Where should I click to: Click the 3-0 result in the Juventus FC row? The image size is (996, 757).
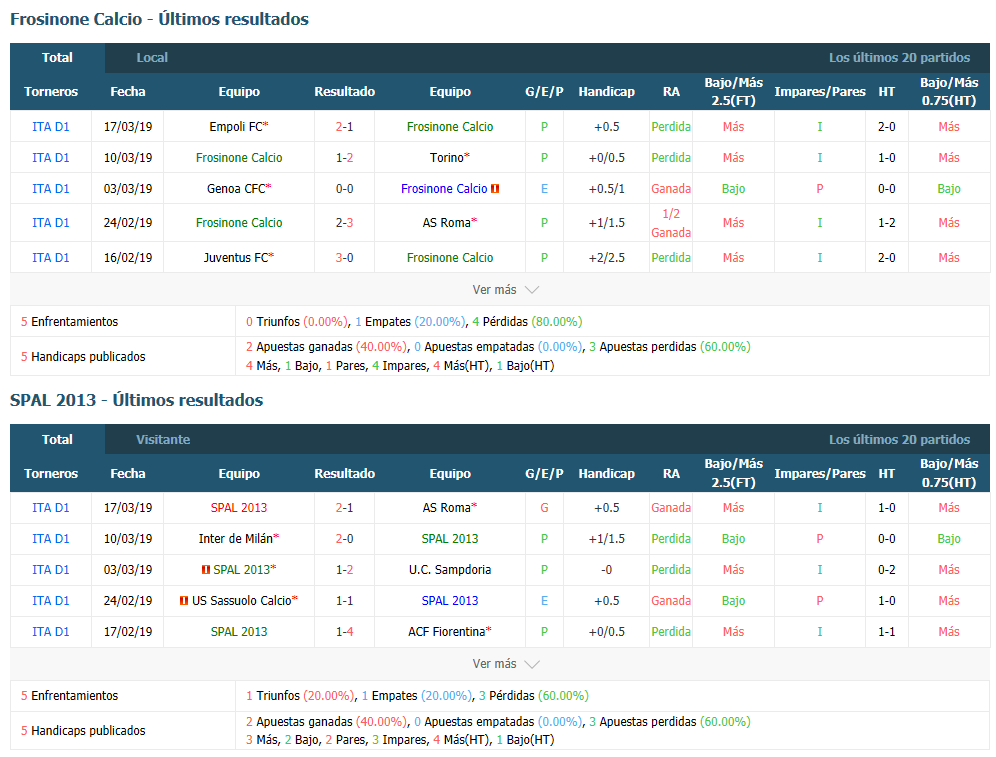coord(344,258)
